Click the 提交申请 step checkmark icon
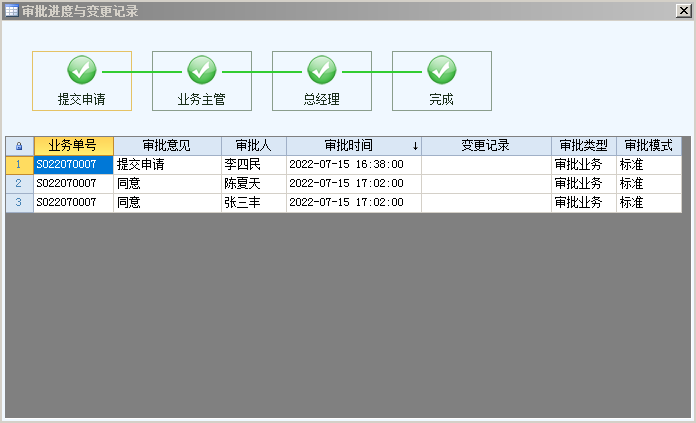696x423 pixels. pyautogui.click(x=82, y=70)
